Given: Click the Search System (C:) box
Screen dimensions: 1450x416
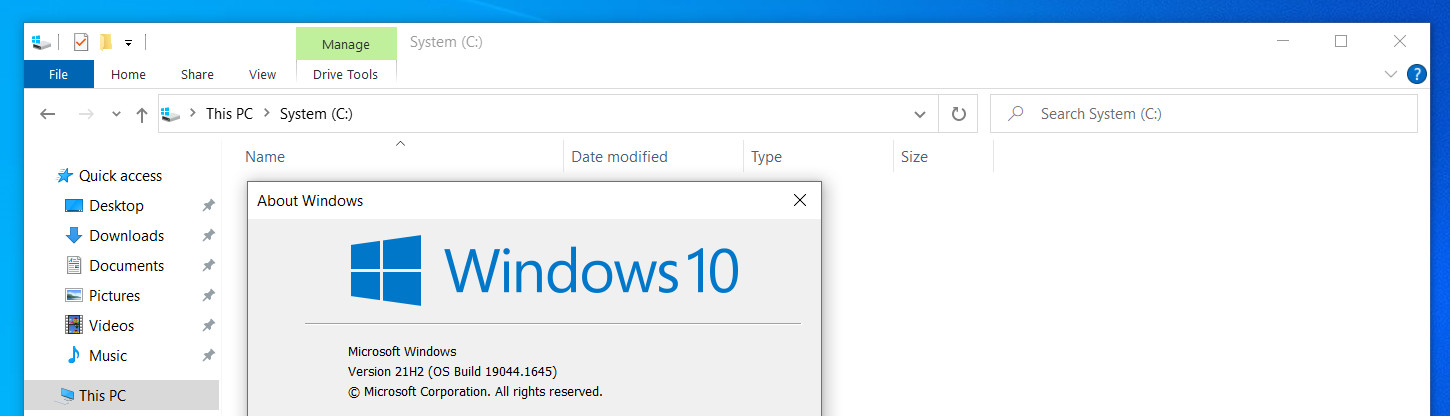Looking at the screenshot, I should coord(1203,114).
